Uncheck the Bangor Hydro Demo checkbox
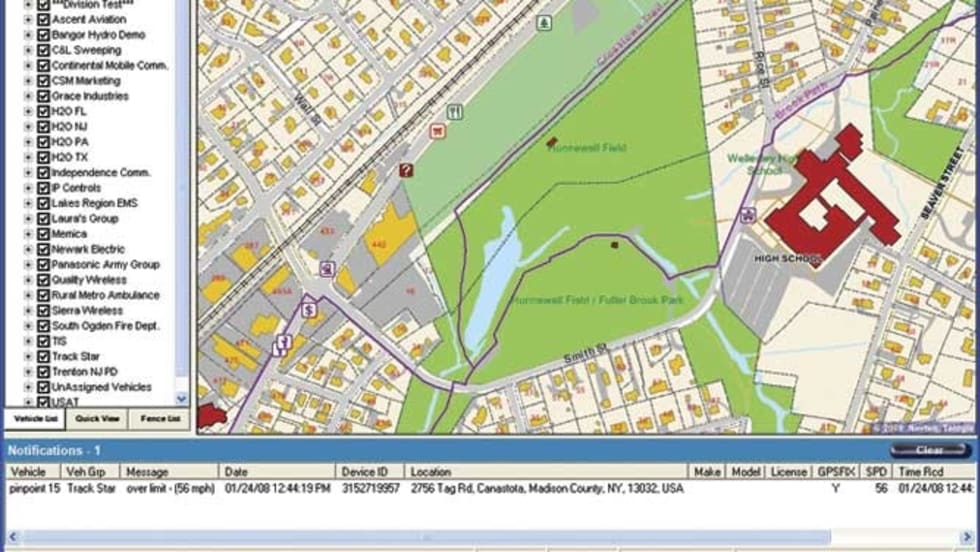The width and height of the screenshot is (980, 552). (x=43, y=35)
